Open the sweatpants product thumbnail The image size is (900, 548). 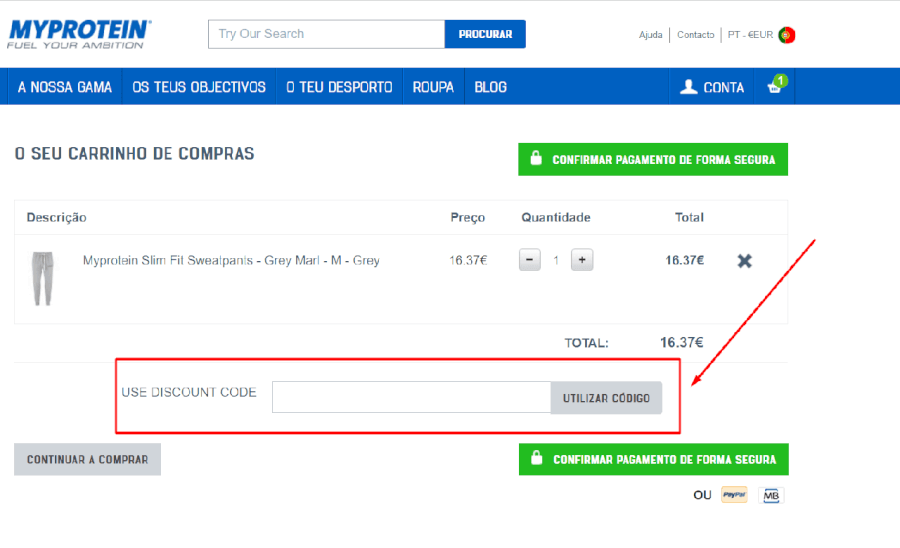pyautogui.click(x=42, y=278)
